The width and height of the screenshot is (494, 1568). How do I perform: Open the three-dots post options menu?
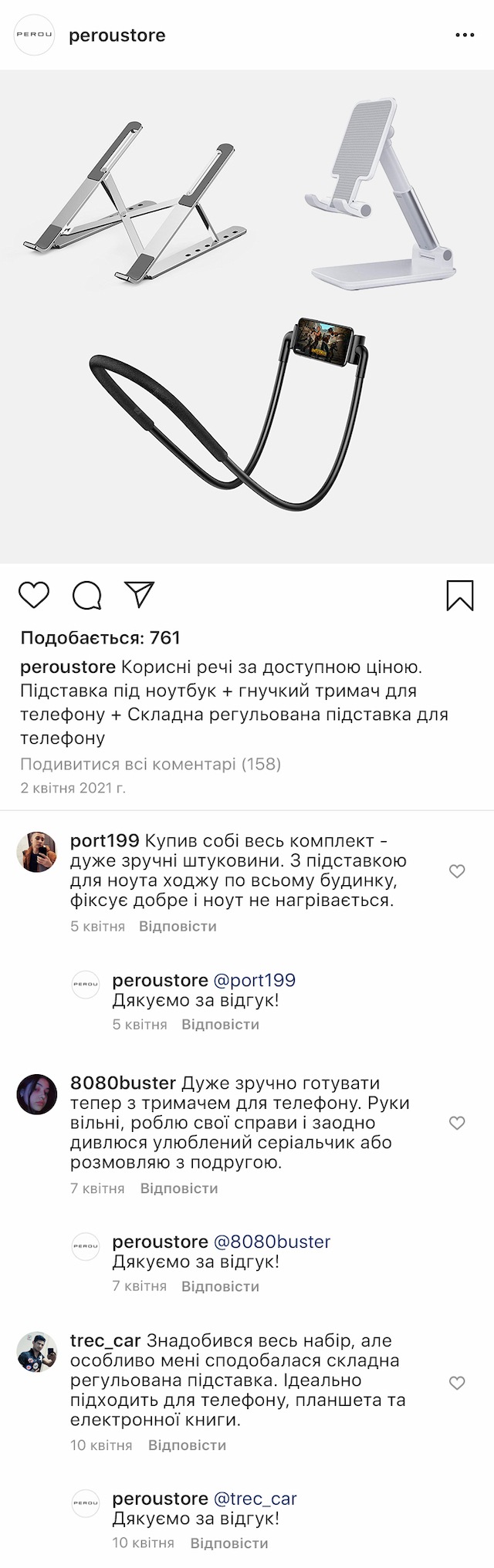click(x=465, y=35)
